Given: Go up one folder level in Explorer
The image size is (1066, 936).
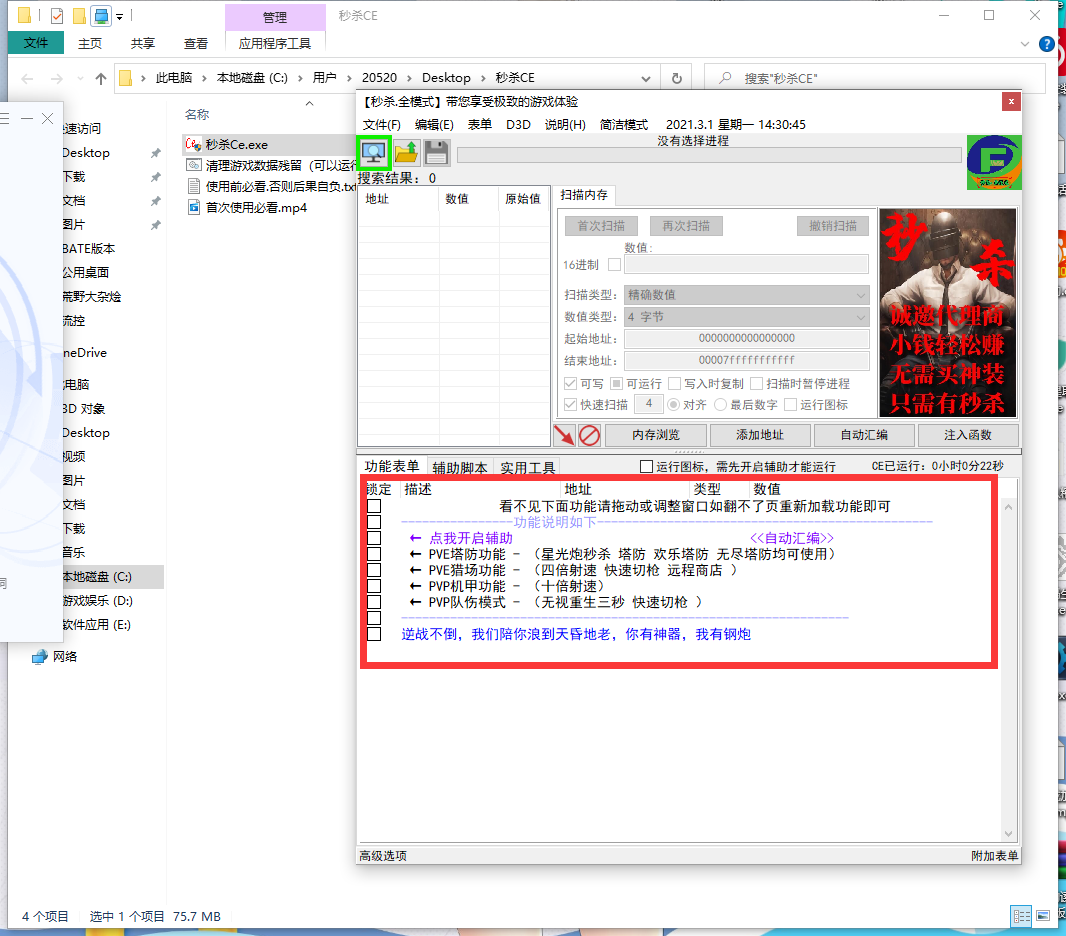Looking at the screenshot, I should click(101, 78).
